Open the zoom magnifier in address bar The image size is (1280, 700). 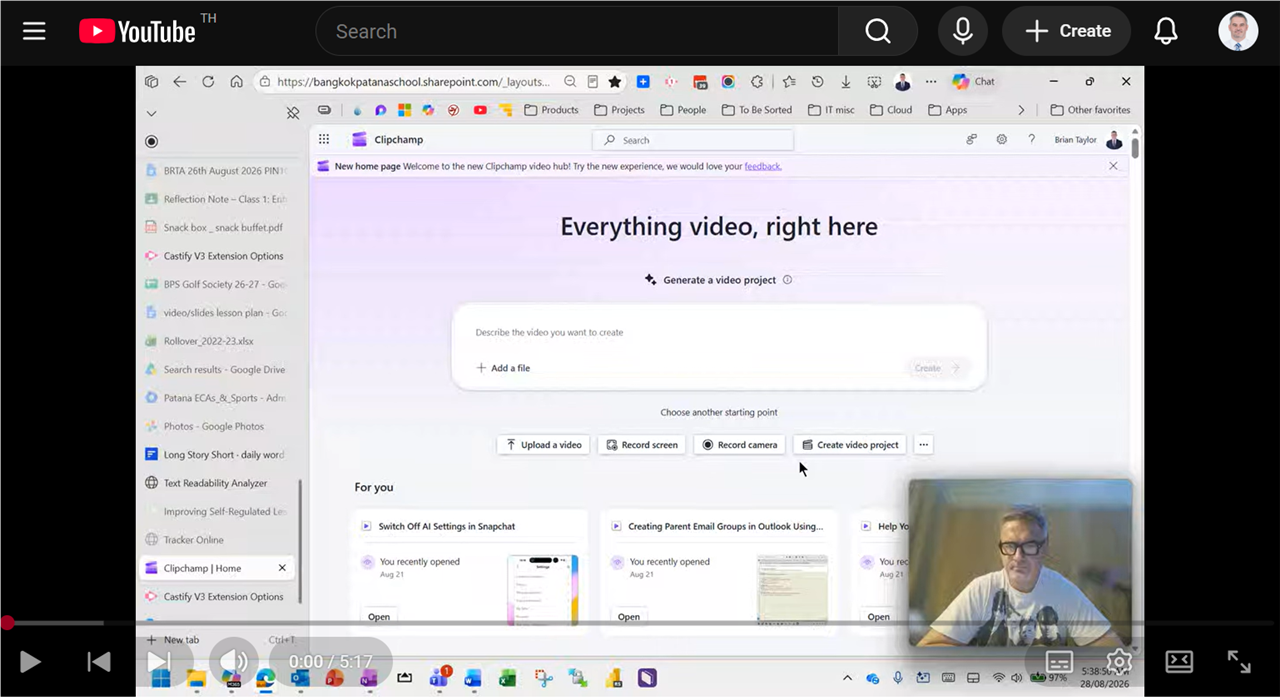click(x=570, y=82)
